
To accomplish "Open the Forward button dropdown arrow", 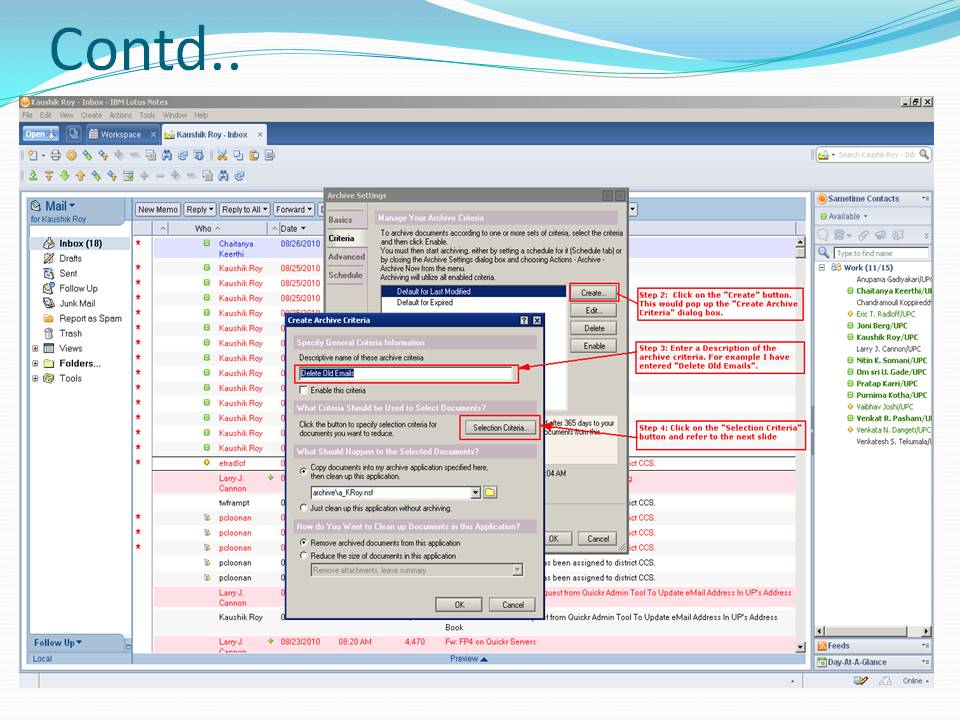I will 309,209.
